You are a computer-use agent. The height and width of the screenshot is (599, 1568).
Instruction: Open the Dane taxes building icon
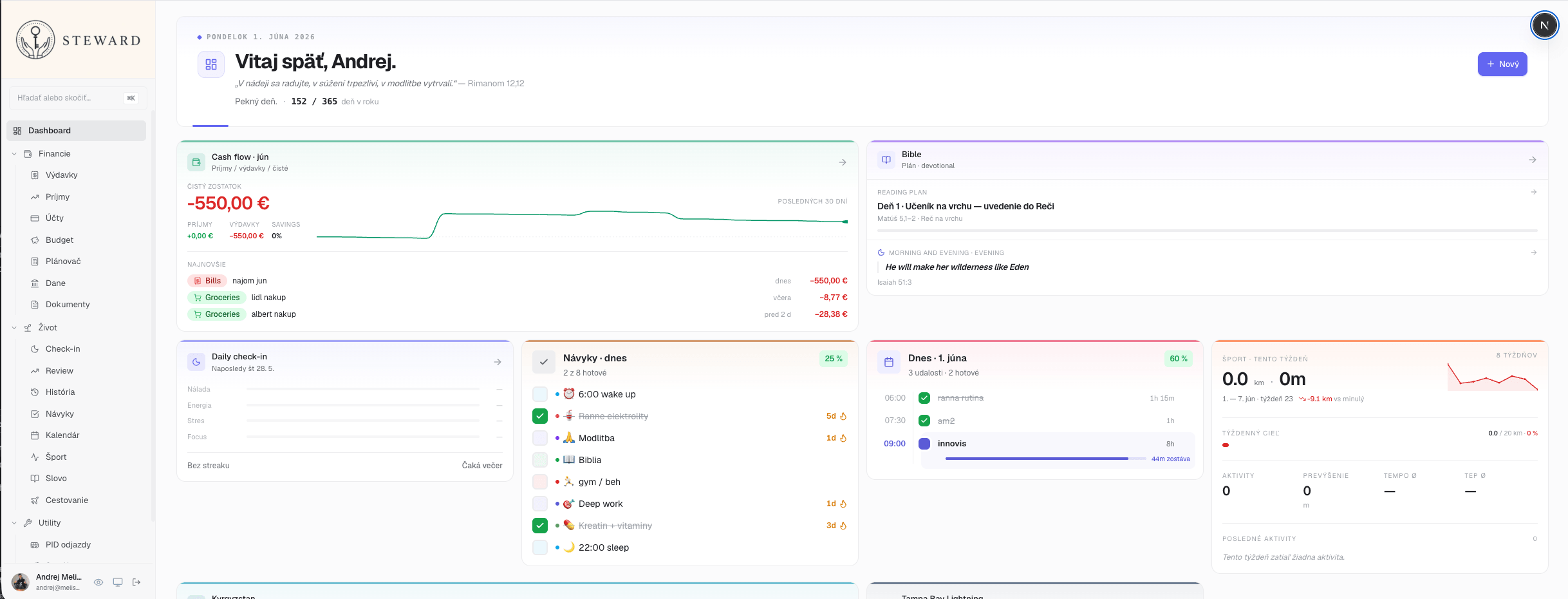tap(35, 283)
